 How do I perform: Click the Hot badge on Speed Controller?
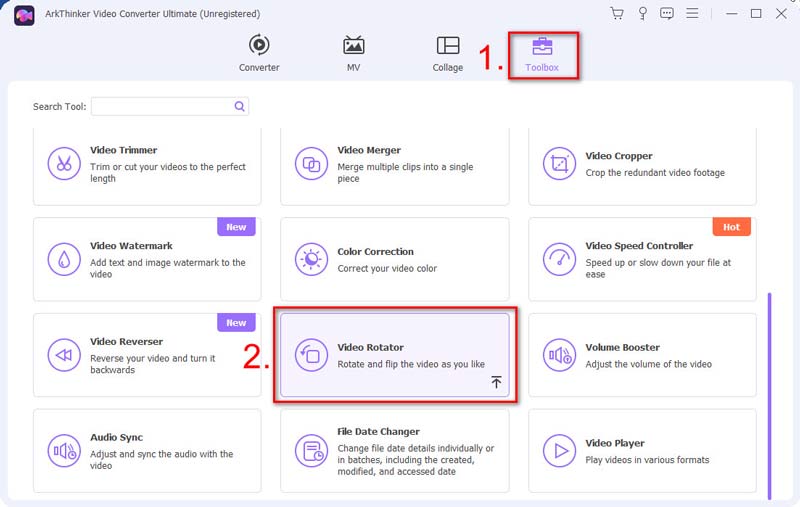coord(731,227)
